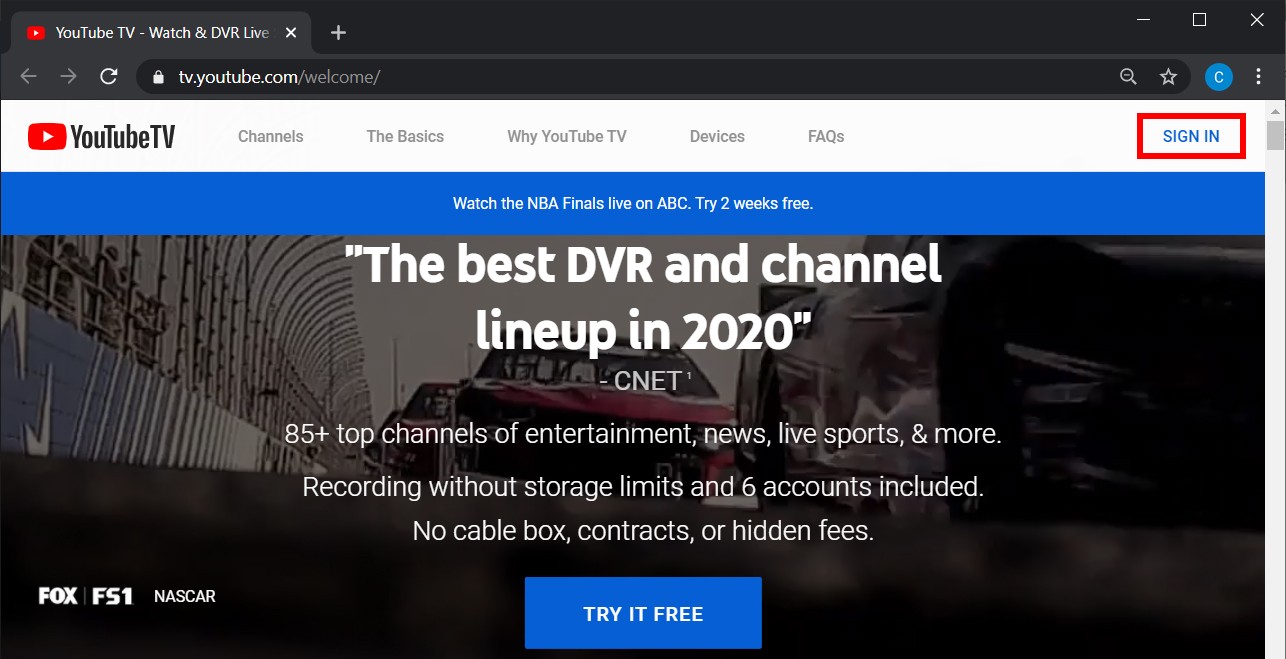This screenshot has width=1286, height=659.
Task: Open the Chrome three-dot menu
Action: point(1258,77)
